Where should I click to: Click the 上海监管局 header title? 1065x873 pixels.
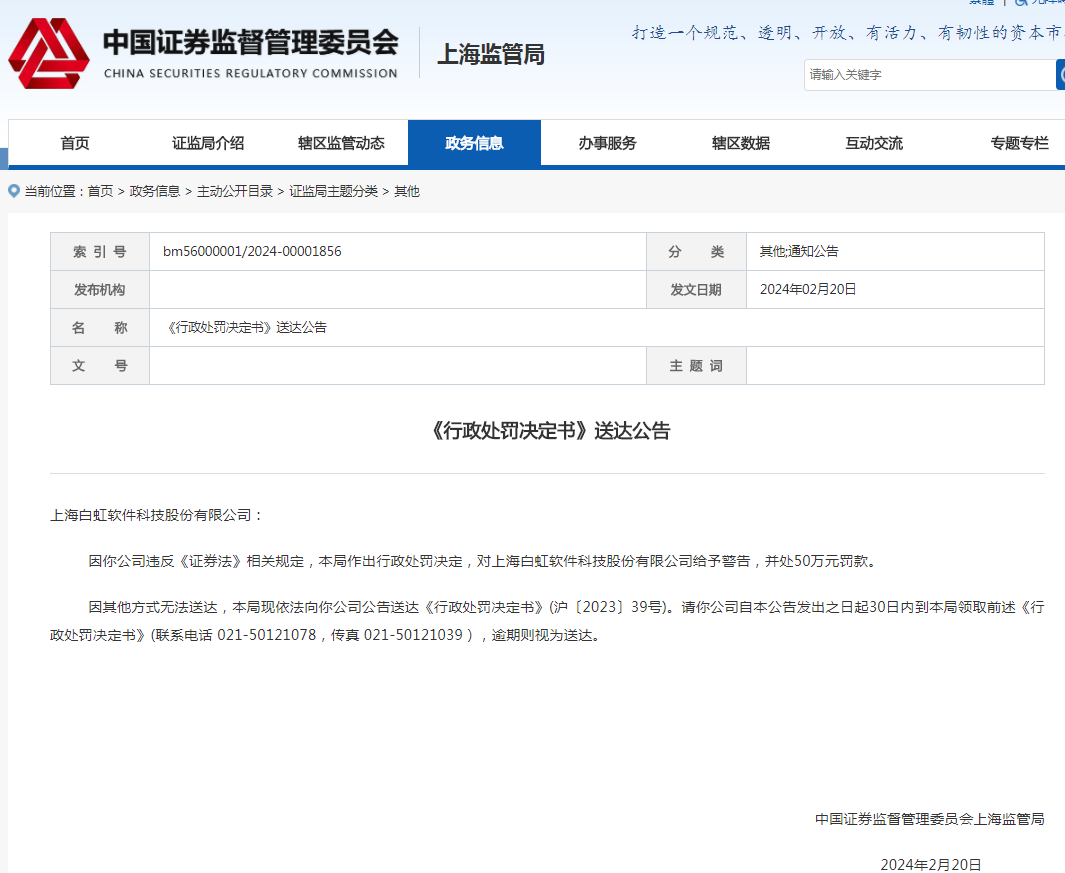point(491,55)
